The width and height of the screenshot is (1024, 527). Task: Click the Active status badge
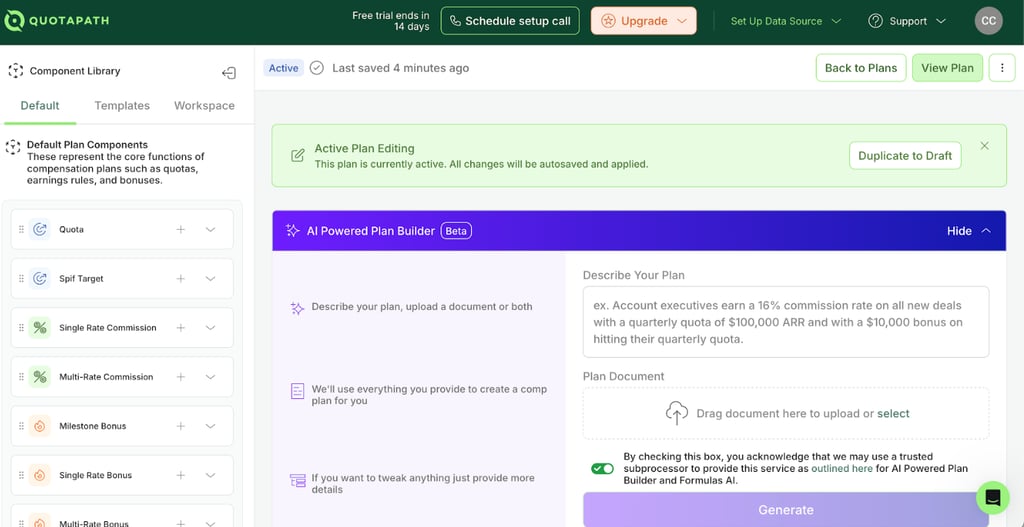click(x=283, y=68)
